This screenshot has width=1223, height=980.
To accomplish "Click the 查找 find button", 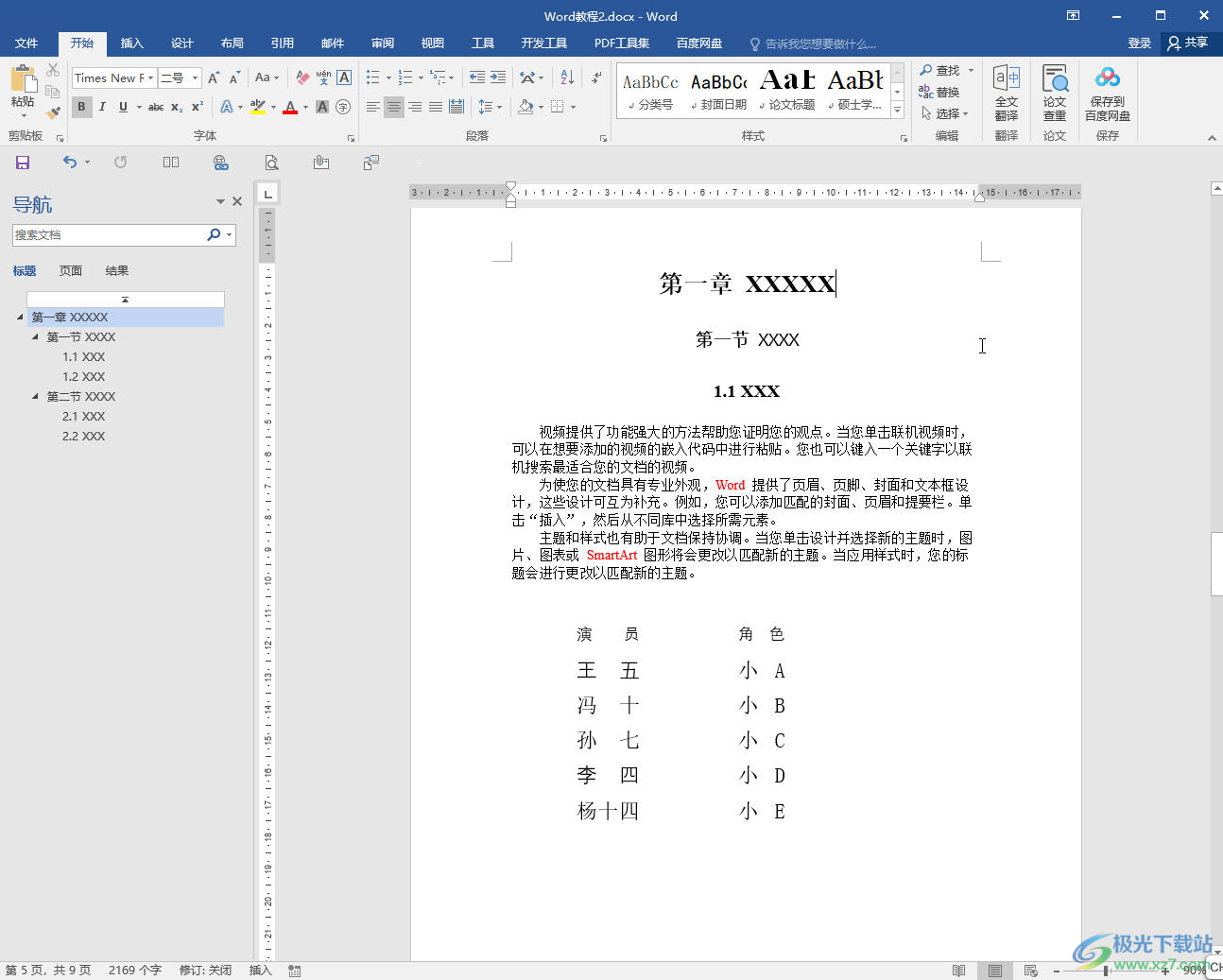I will pyautogui.click(x=939, y=70).
